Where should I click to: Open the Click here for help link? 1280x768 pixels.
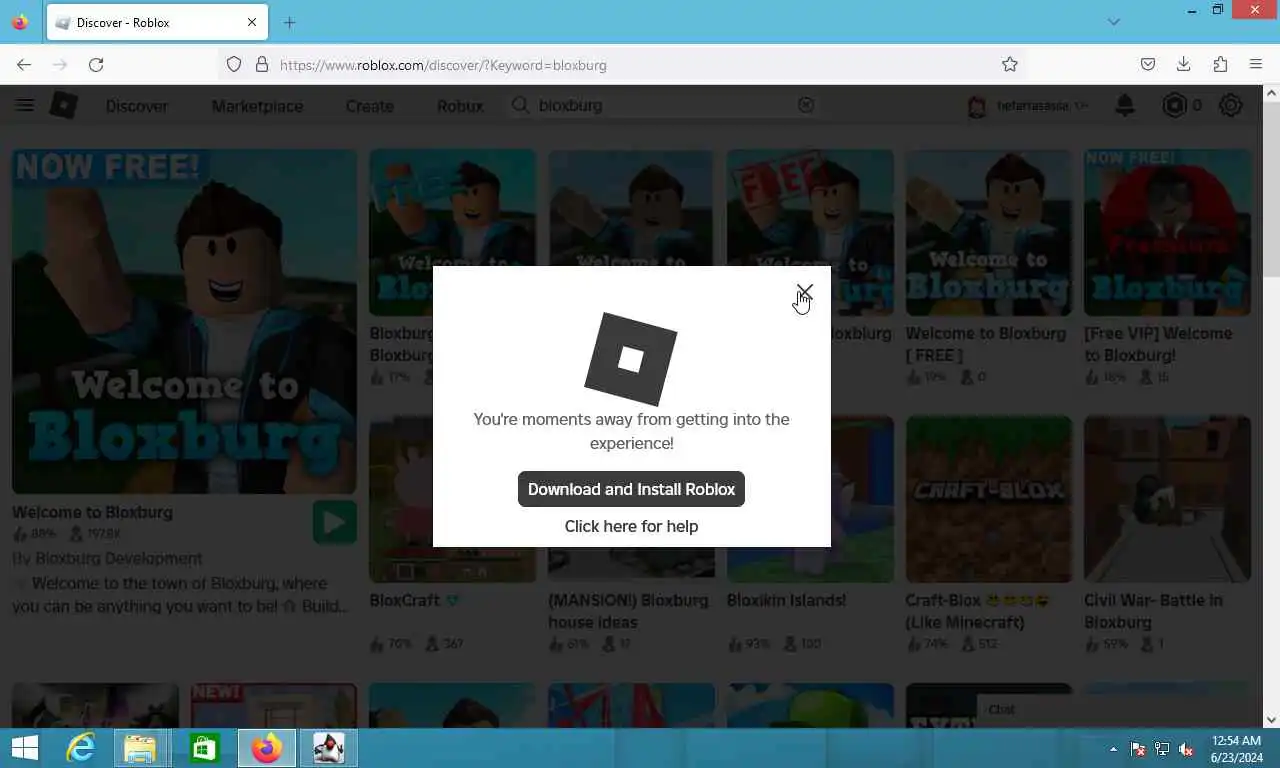(x=631, y=526)
